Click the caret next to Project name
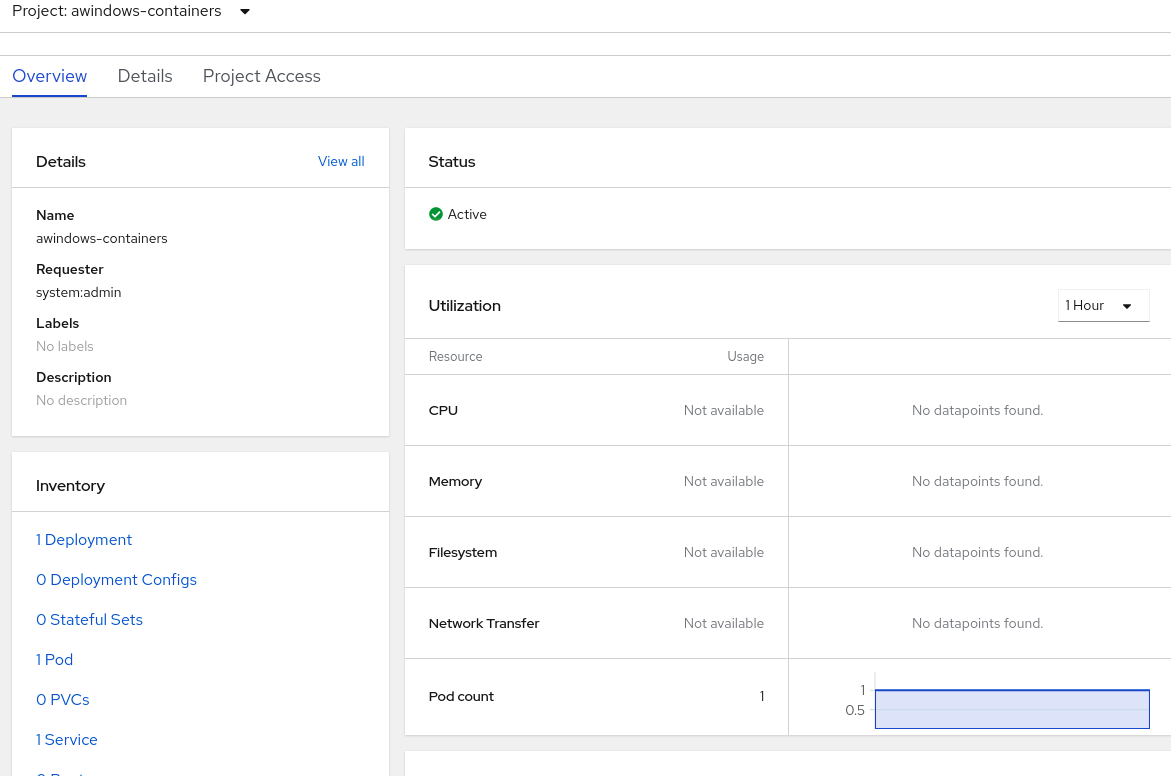1171x776 pixels. pos(243,11)
